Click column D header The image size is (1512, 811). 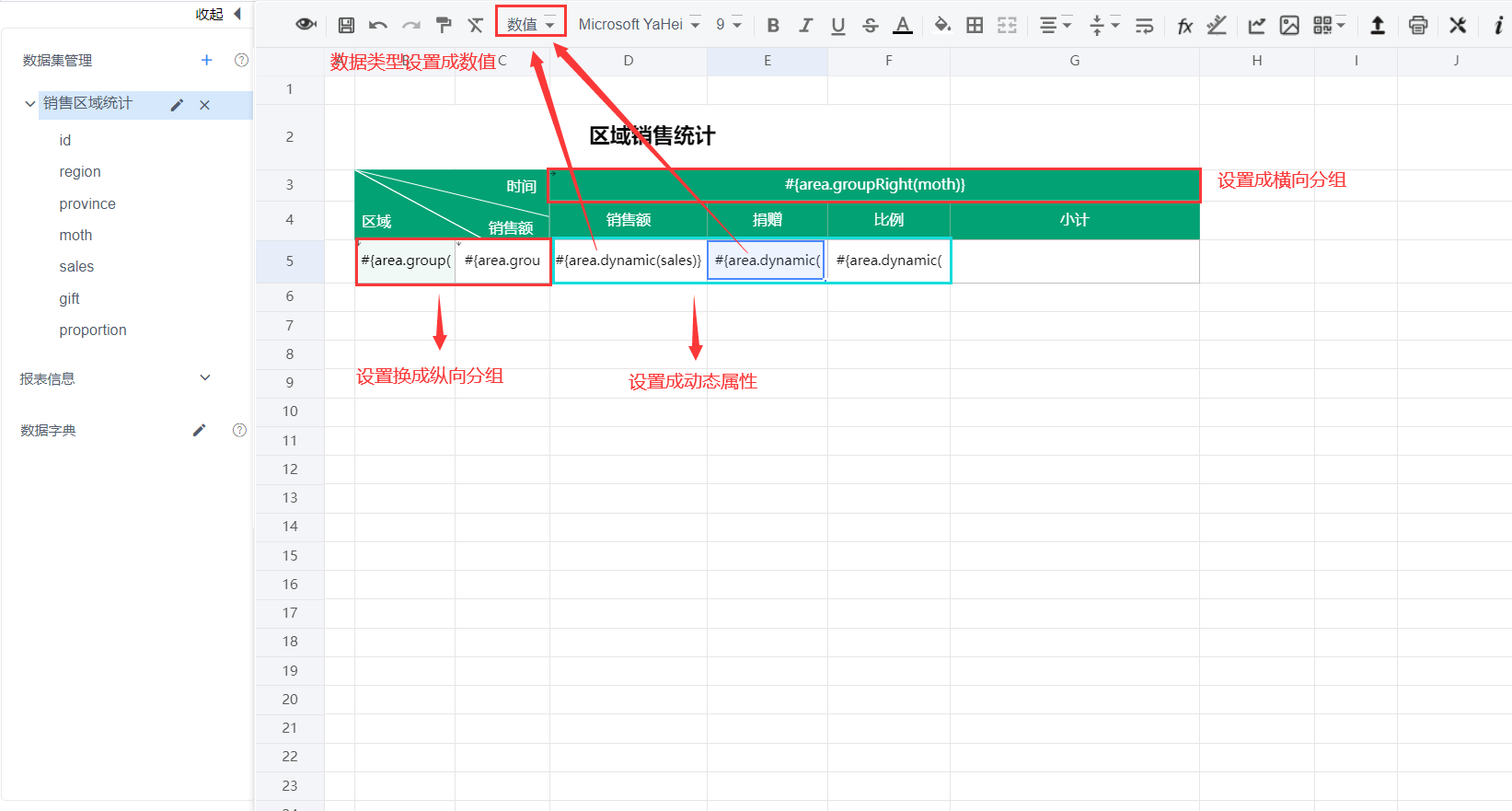pyautogui.click(x=629, y=61)
